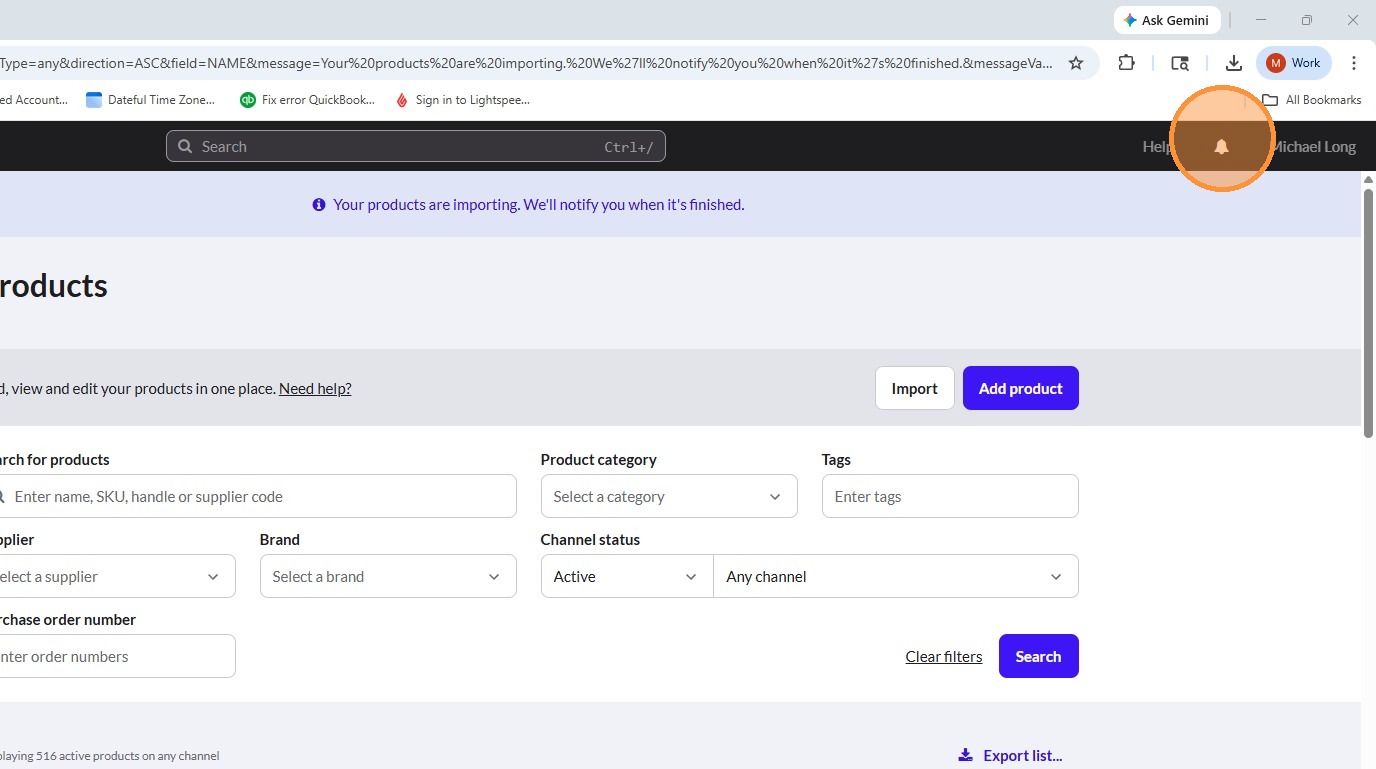Open the Any channel dropdown

[x=896, y=576]
